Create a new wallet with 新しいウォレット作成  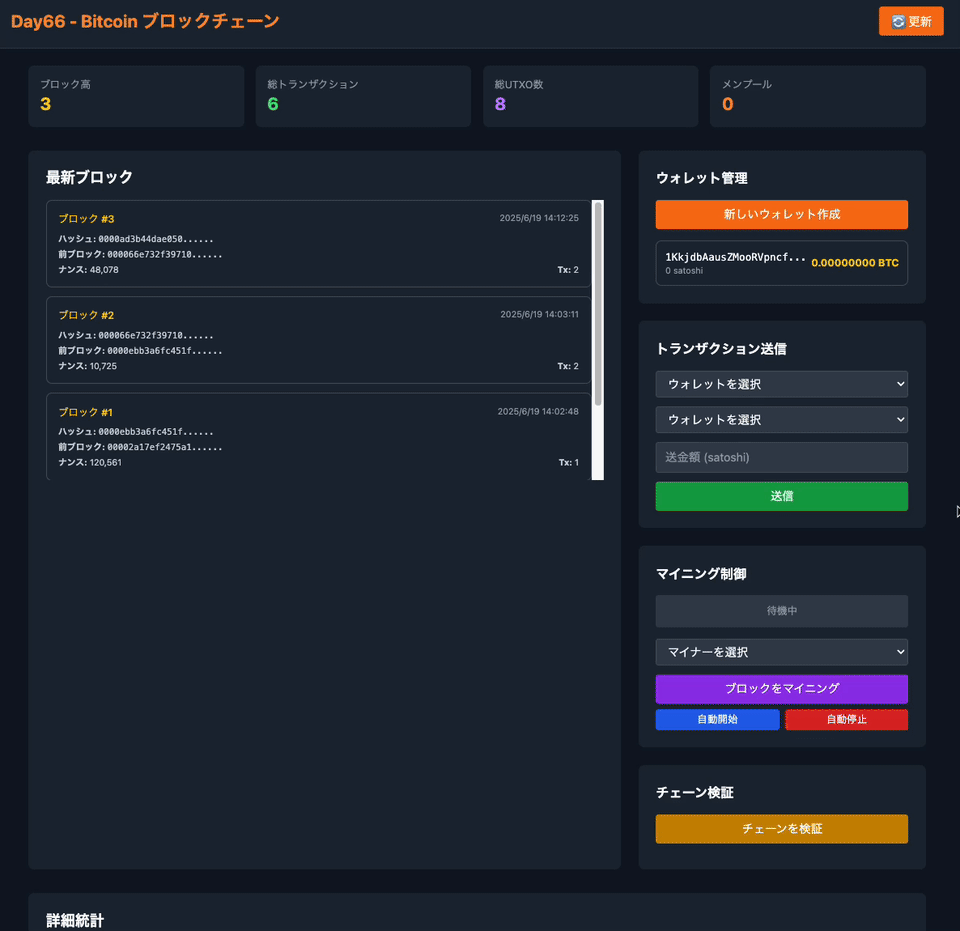click(781, 214)
